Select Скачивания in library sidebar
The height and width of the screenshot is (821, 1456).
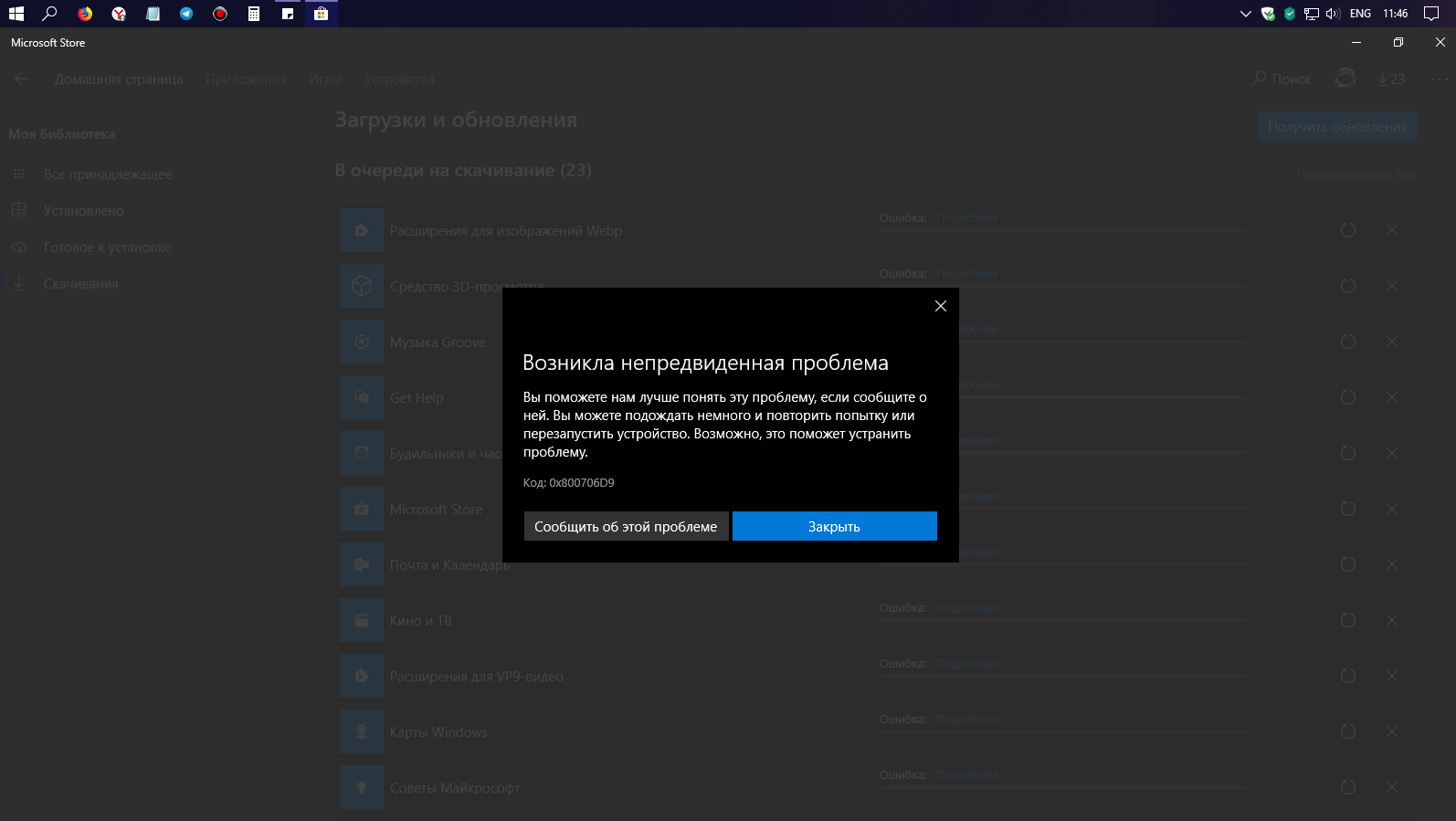pos(80,283)
